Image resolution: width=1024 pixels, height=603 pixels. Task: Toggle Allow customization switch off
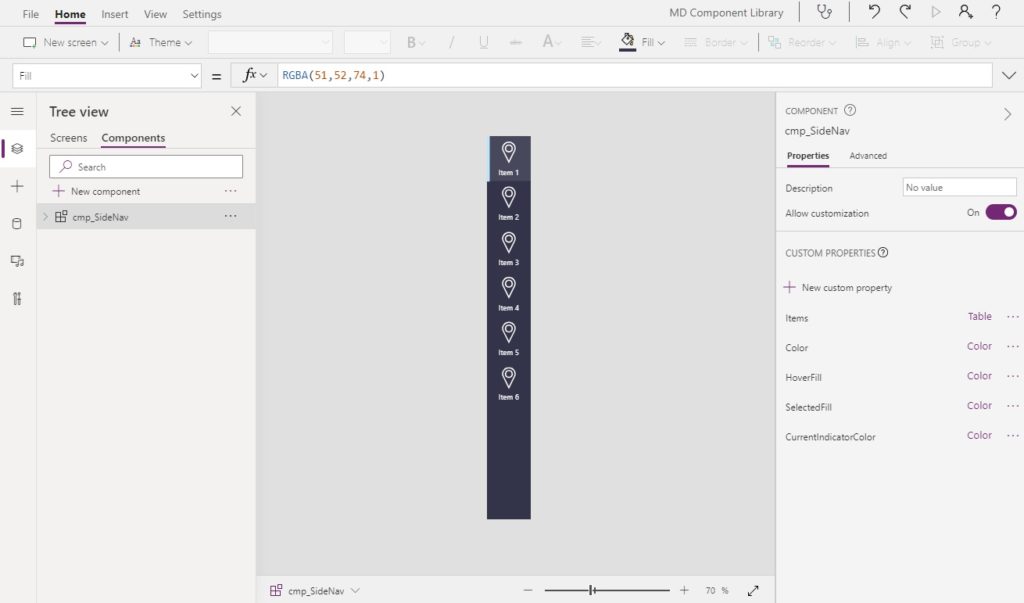coord(1000,212)
